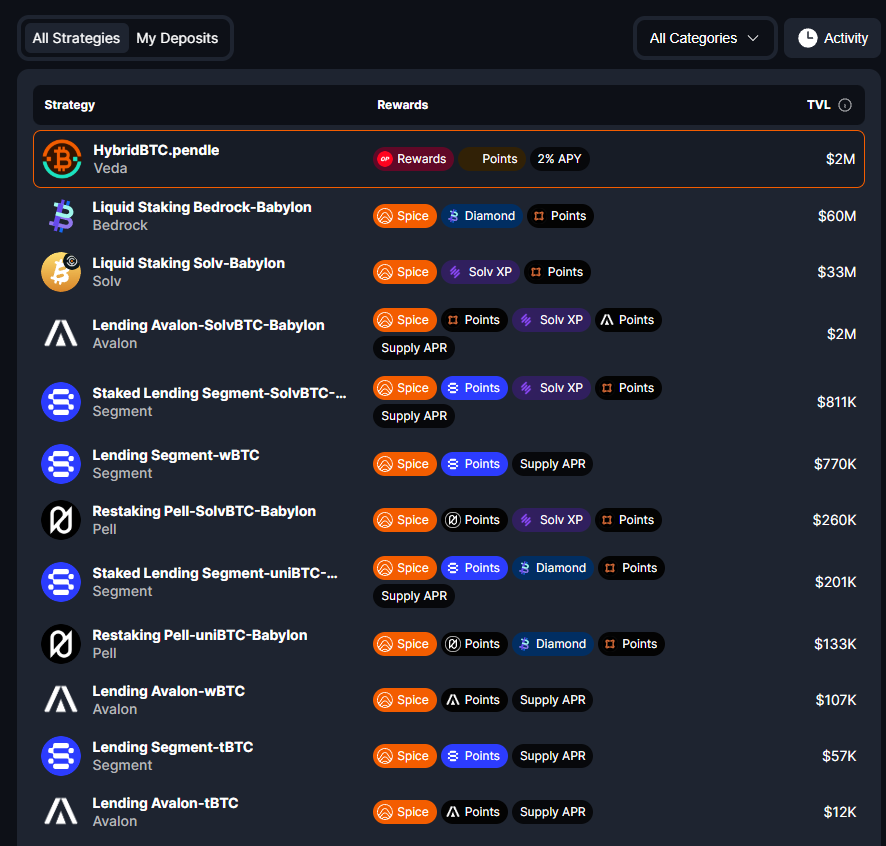The height and width of the screenshot is (846, 886).
Task: Click the TVL info icon
Action: (x=845, y=105)
